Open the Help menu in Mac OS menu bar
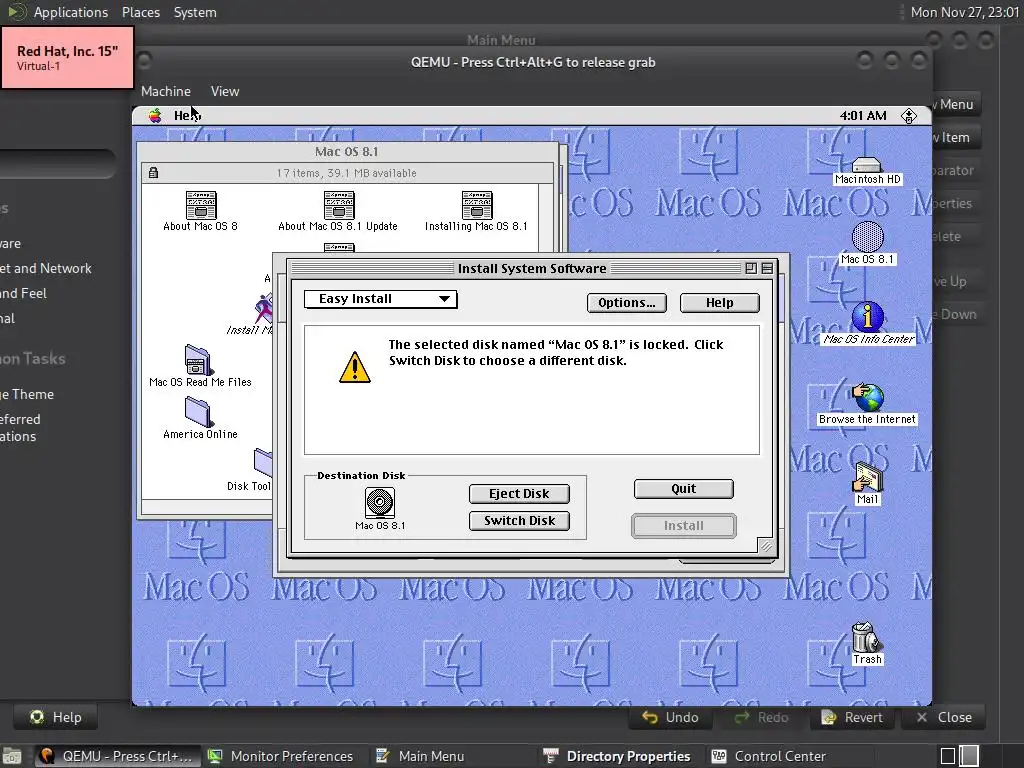Viewport: 1024px width, 768px height. (x=187, y=116)
